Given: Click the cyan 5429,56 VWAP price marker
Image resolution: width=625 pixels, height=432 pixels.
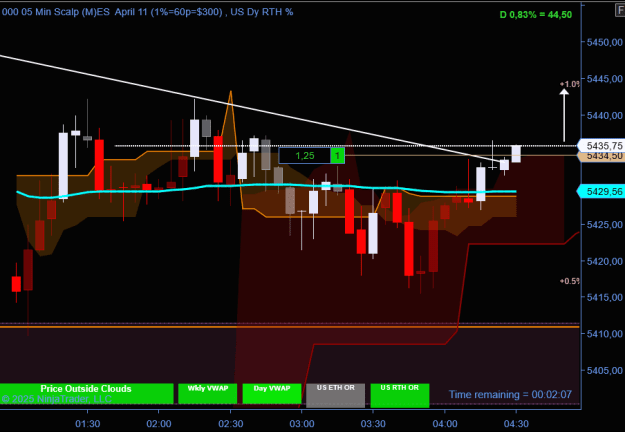Looking at the screenshot, I should pyautogui.click(x=602, y=192).
